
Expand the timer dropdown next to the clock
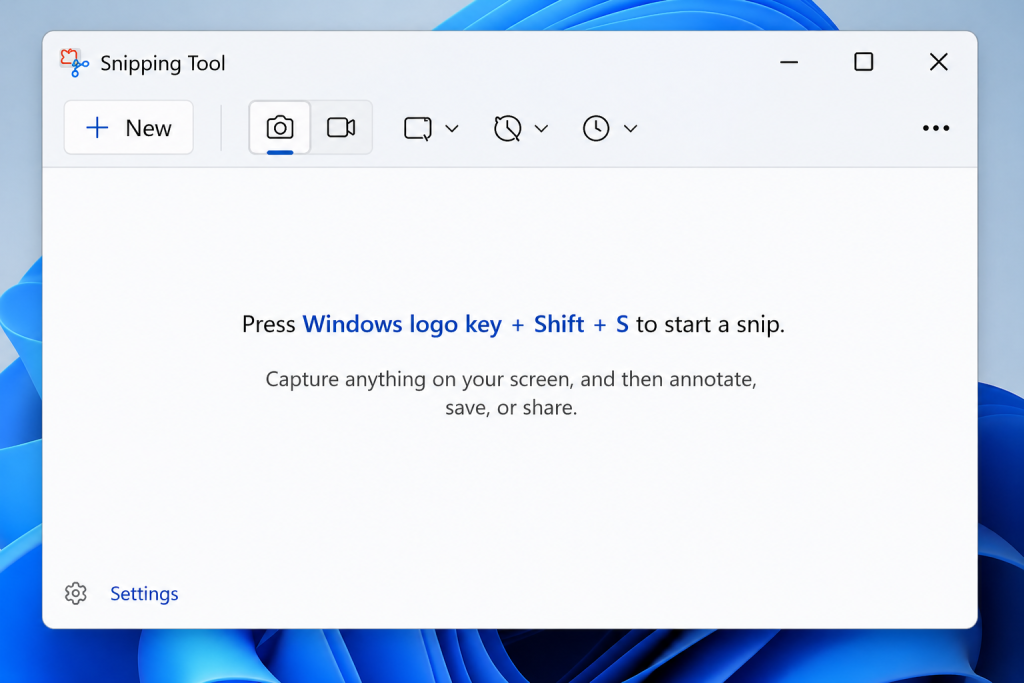pyautogui.click(x=631, y=128)
